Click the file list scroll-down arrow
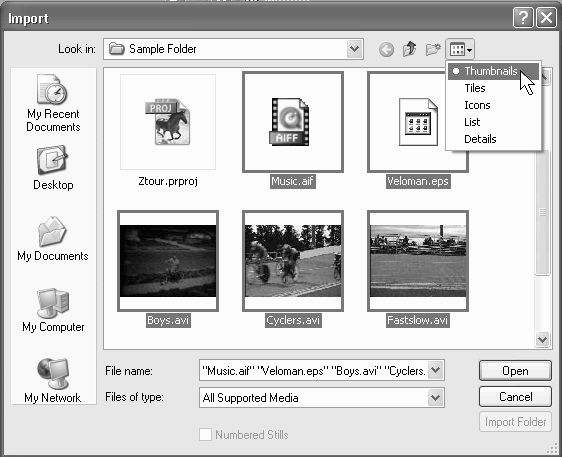 tap(542, 339)
